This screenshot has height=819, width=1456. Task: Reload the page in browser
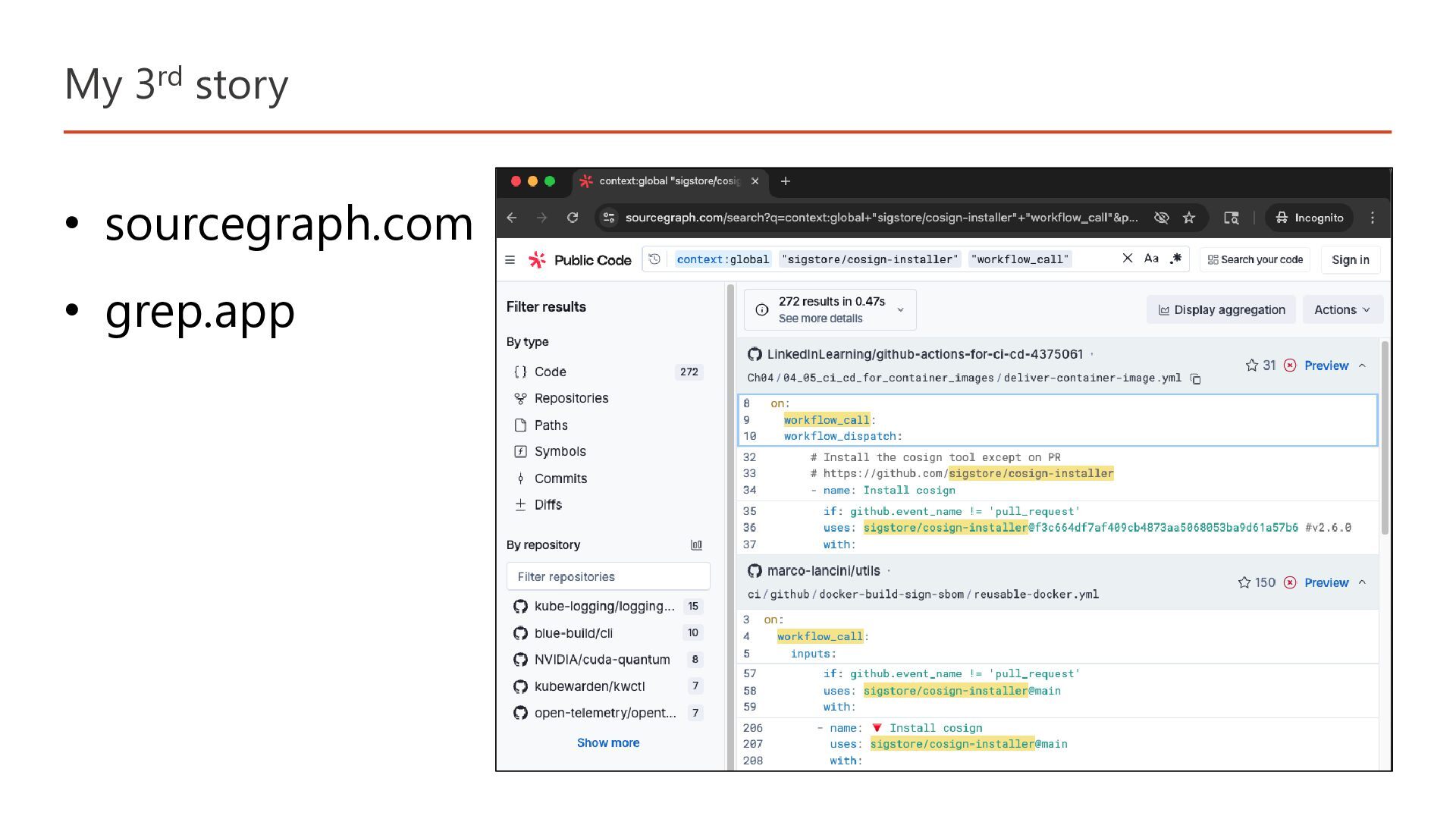[x=573, y=218]
